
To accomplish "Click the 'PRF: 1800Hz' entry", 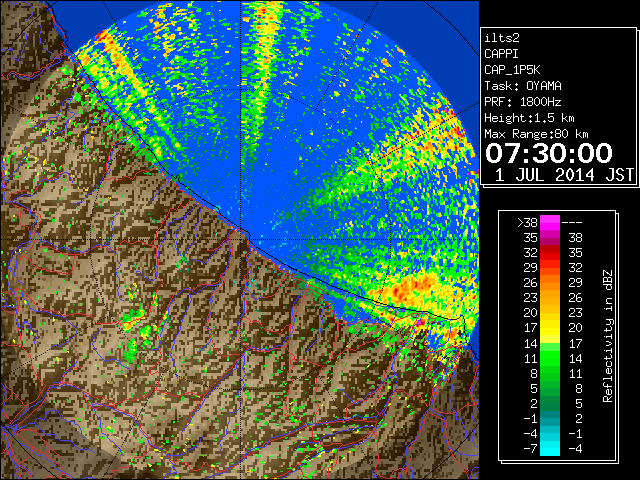I will click(523, 102).
